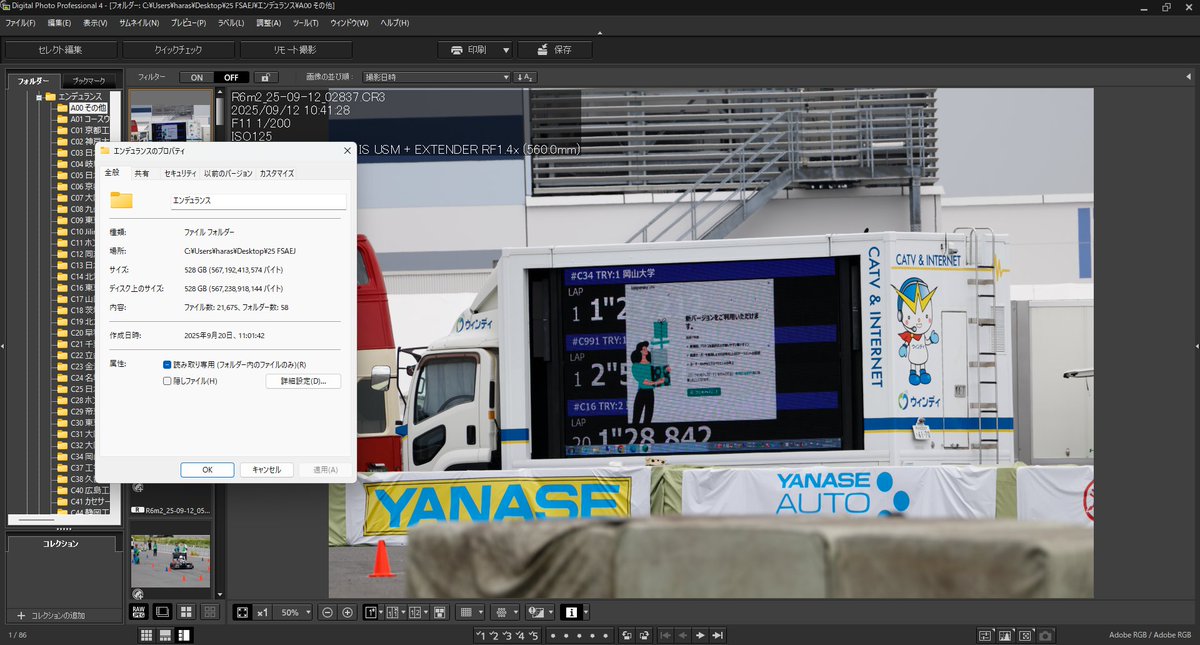Click the folder name field エンデュランス
This screenshot has height=645, width=1200.
coord(258,200)
